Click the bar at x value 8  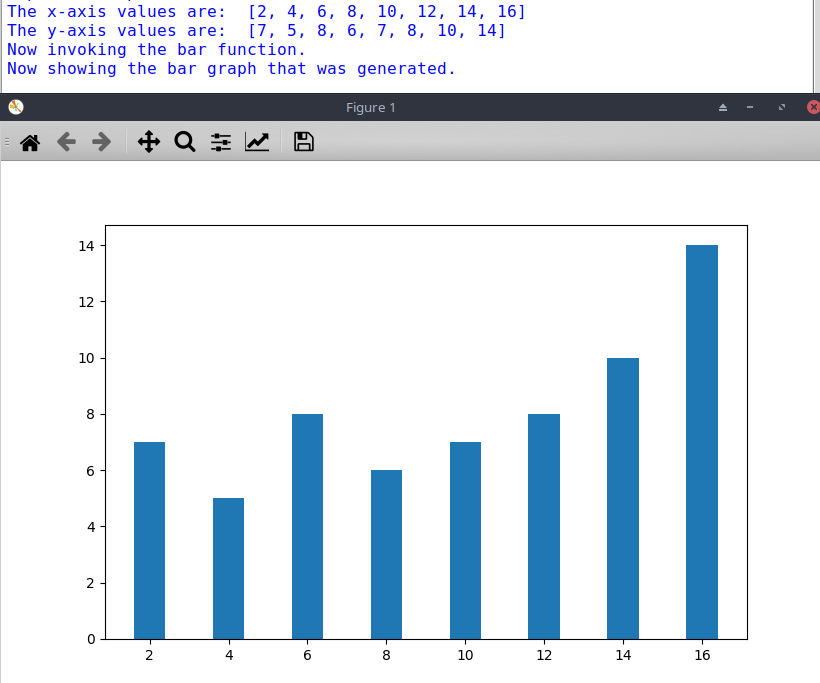click(386, 554)
